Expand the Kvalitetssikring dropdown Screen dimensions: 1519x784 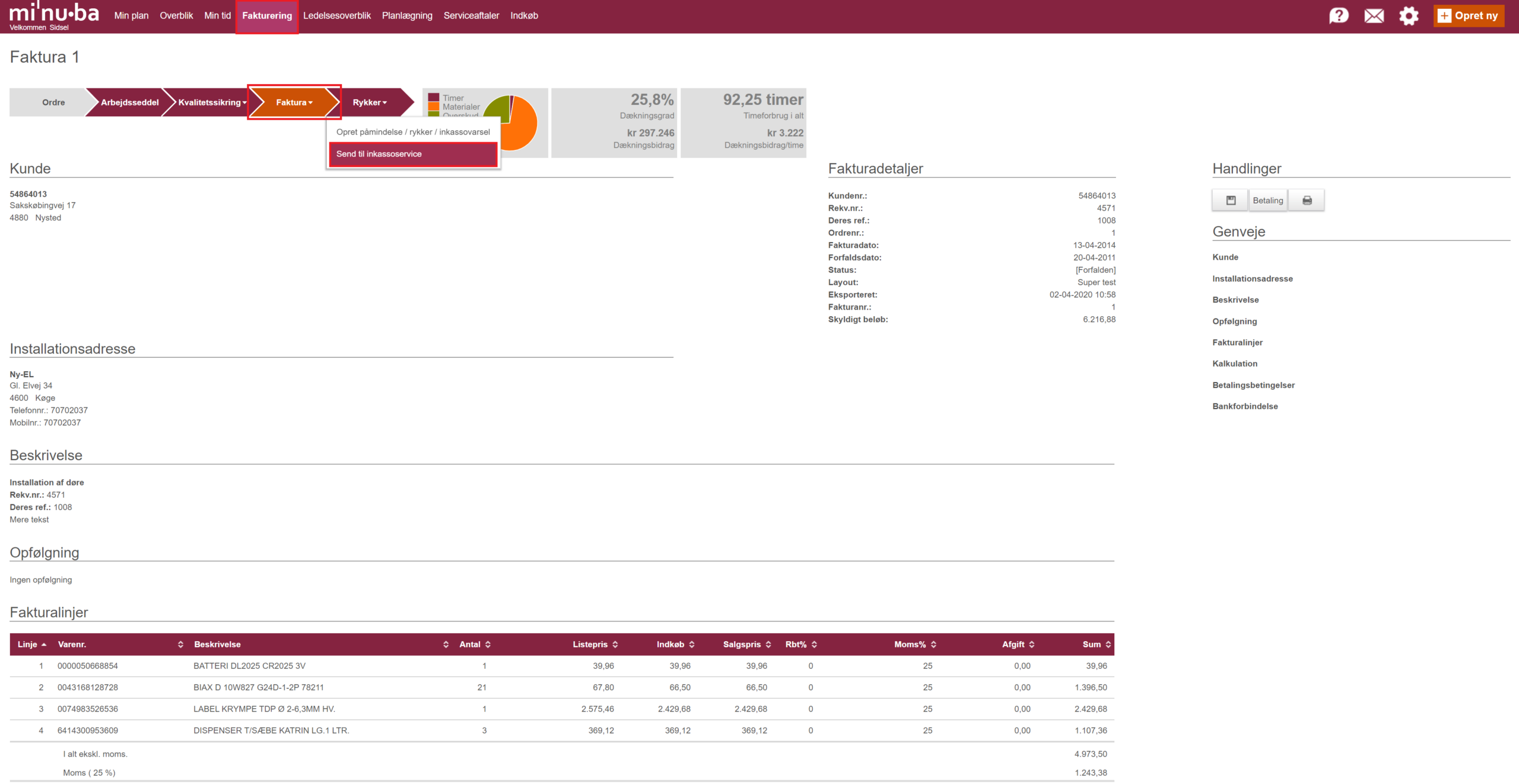pyautogui.click(x=212, y=102)
